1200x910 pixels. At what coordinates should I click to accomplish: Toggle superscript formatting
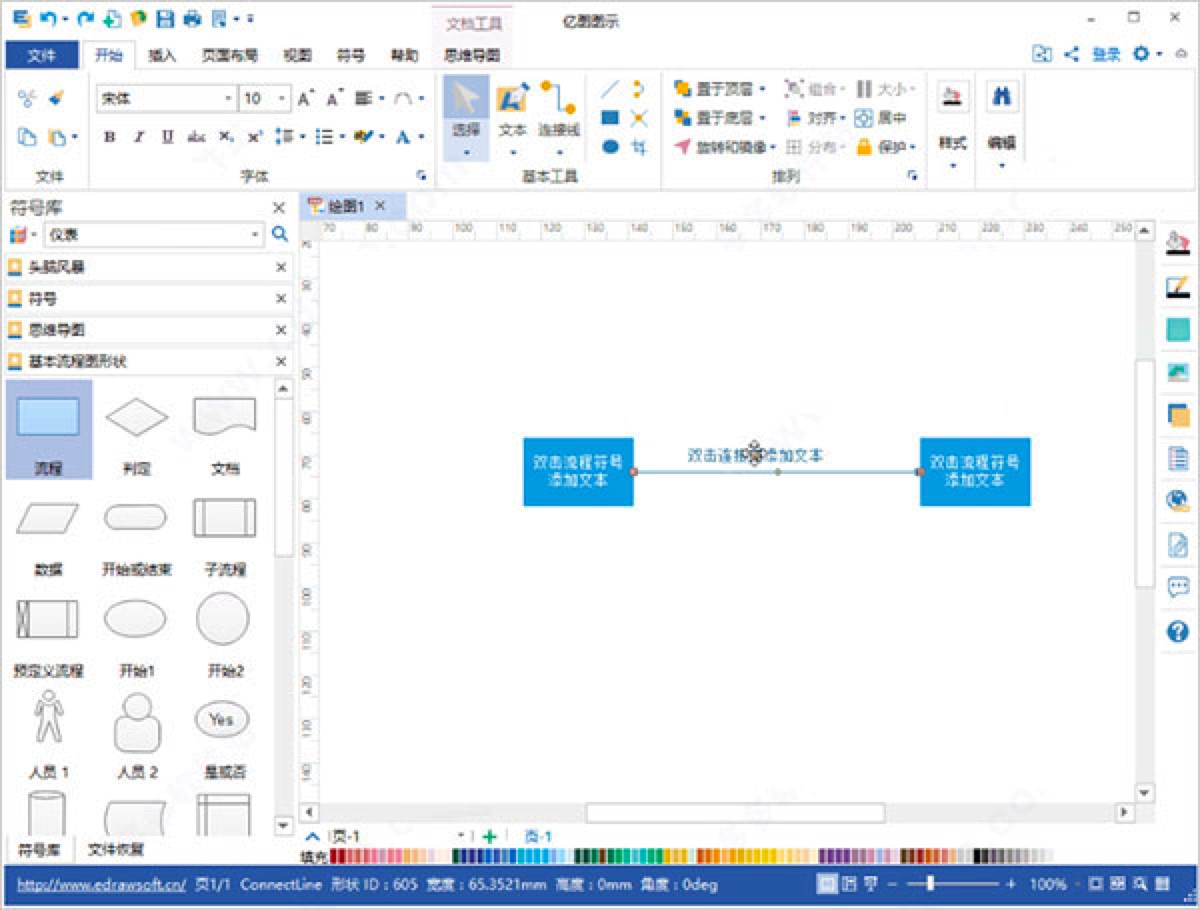[x=254, y=137]
